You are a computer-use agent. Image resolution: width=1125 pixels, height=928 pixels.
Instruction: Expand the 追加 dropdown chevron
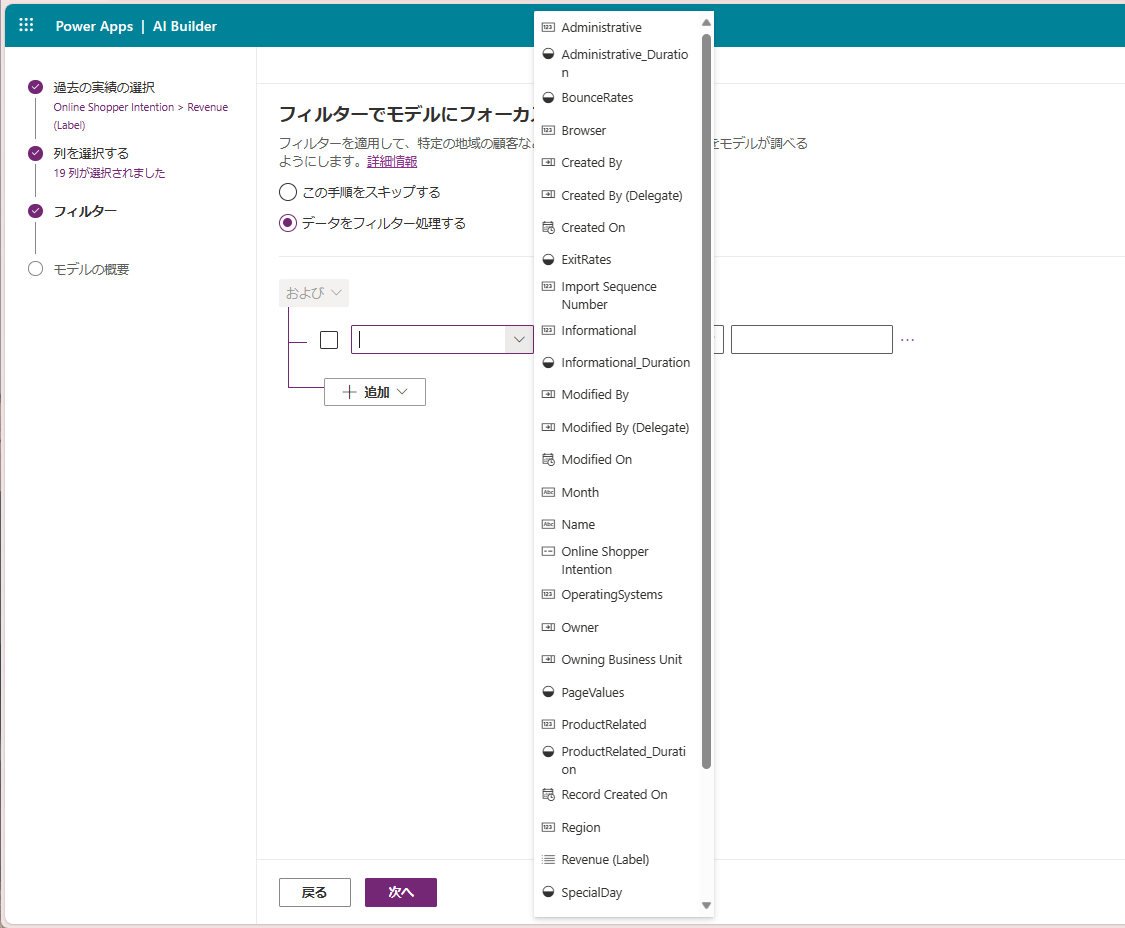click(403, 392)
